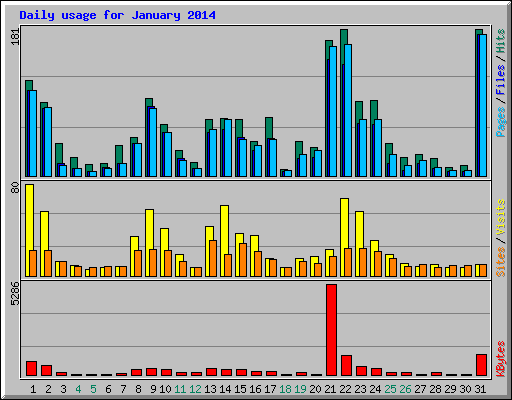Click day label 12 on the x-axis
Screen dimensions: 512x400
(x=195, y=389)
